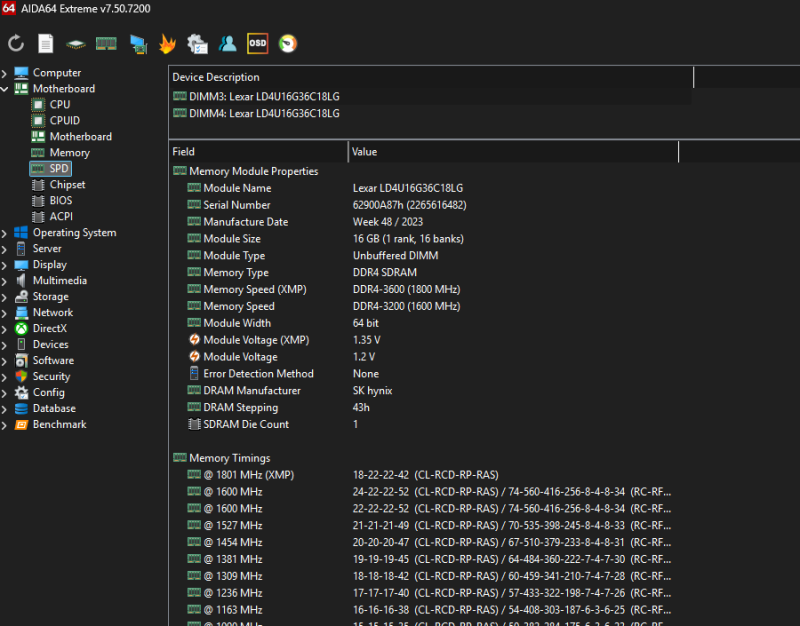Select CPUID in the tree
This screenshot has width=800, height=626.
pyautogui.click(x=64, y=120)
